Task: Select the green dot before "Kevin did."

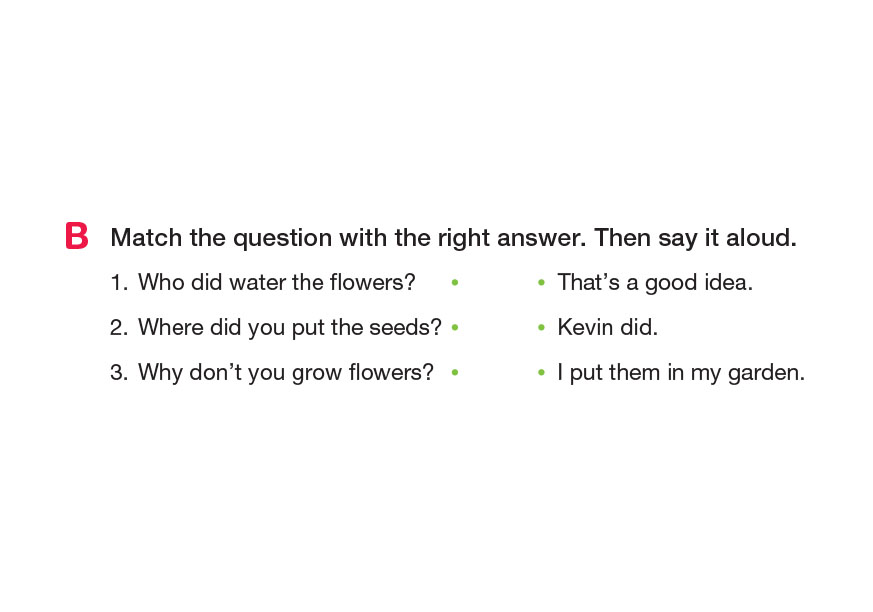Action: click(541, 327)
